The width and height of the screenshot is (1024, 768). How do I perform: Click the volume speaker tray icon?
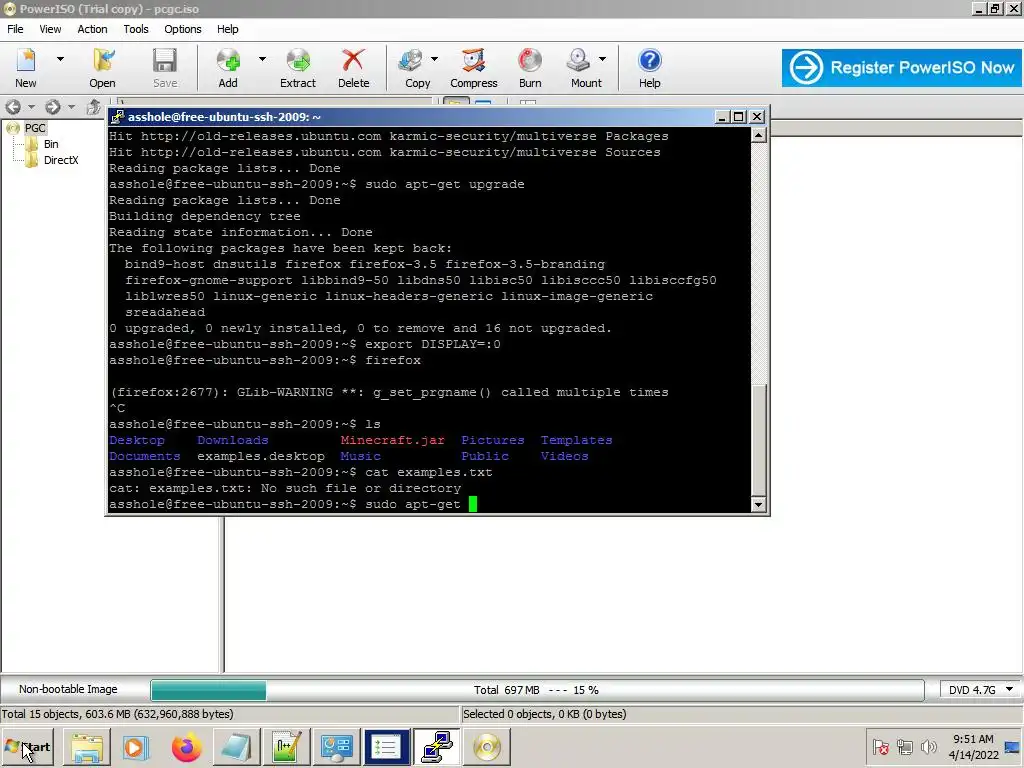point(928,747)
